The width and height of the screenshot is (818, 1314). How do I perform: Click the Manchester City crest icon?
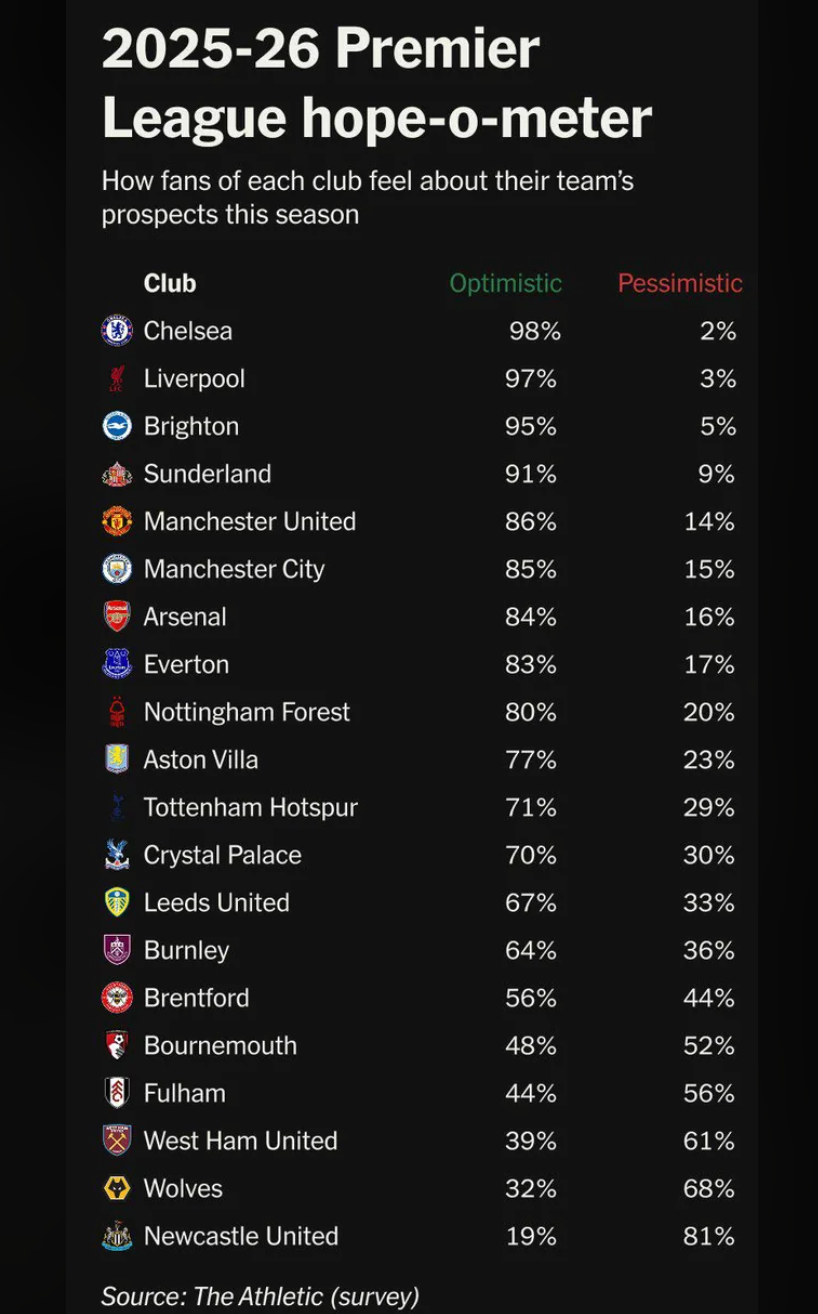point(117,569)
